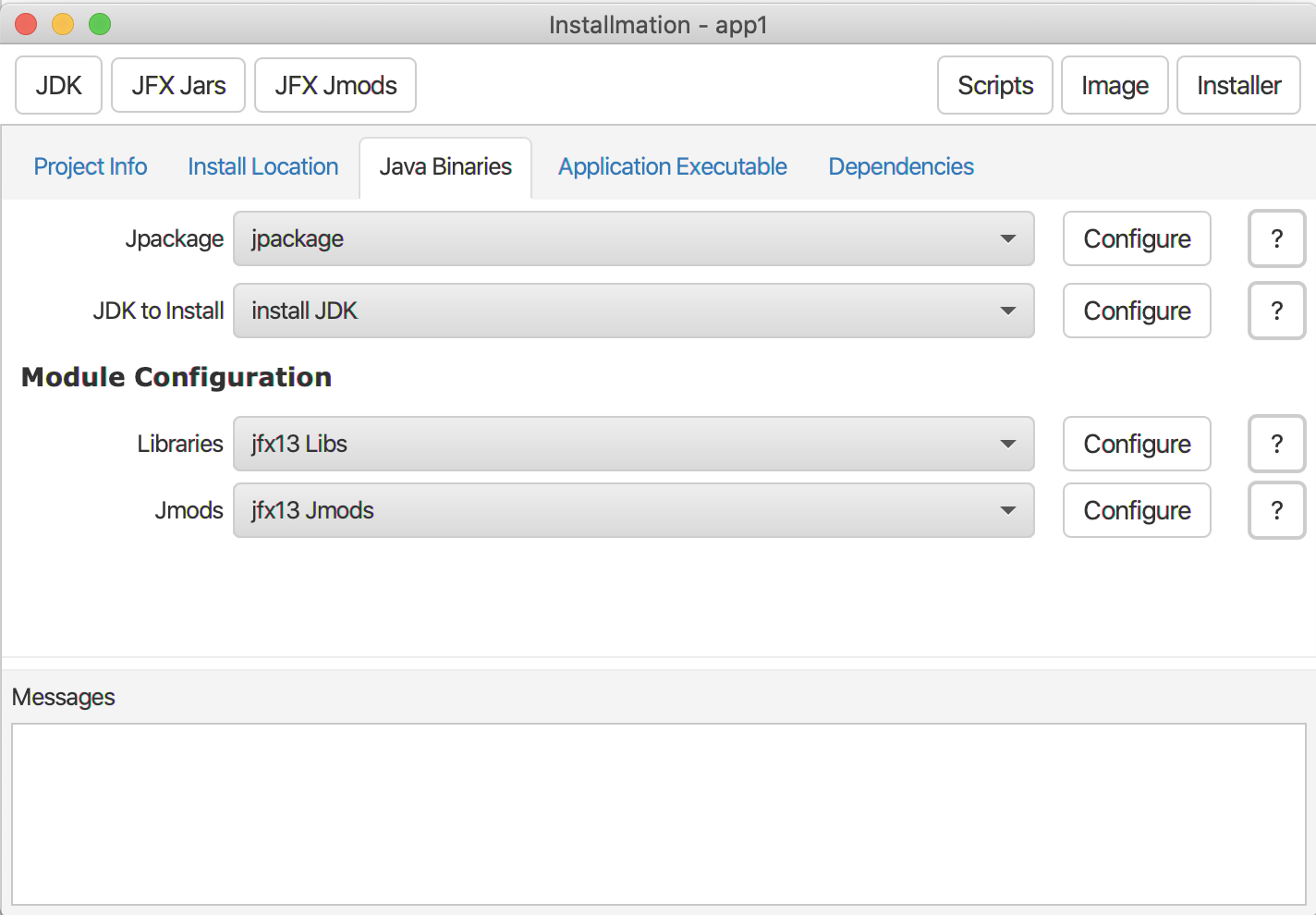Click the help button for Jpackage
The height and width of the screenshot is (915, 1316).
(x=1276, y=238)
